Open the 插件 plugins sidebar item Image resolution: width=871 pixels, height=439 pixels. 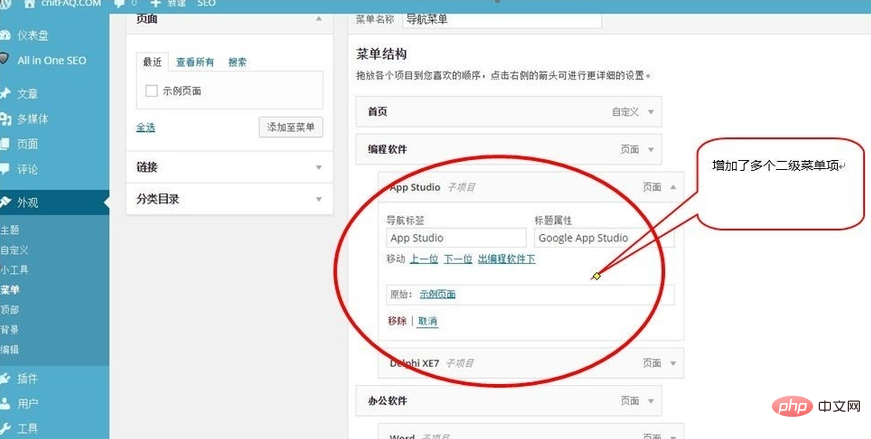[27, 378]
